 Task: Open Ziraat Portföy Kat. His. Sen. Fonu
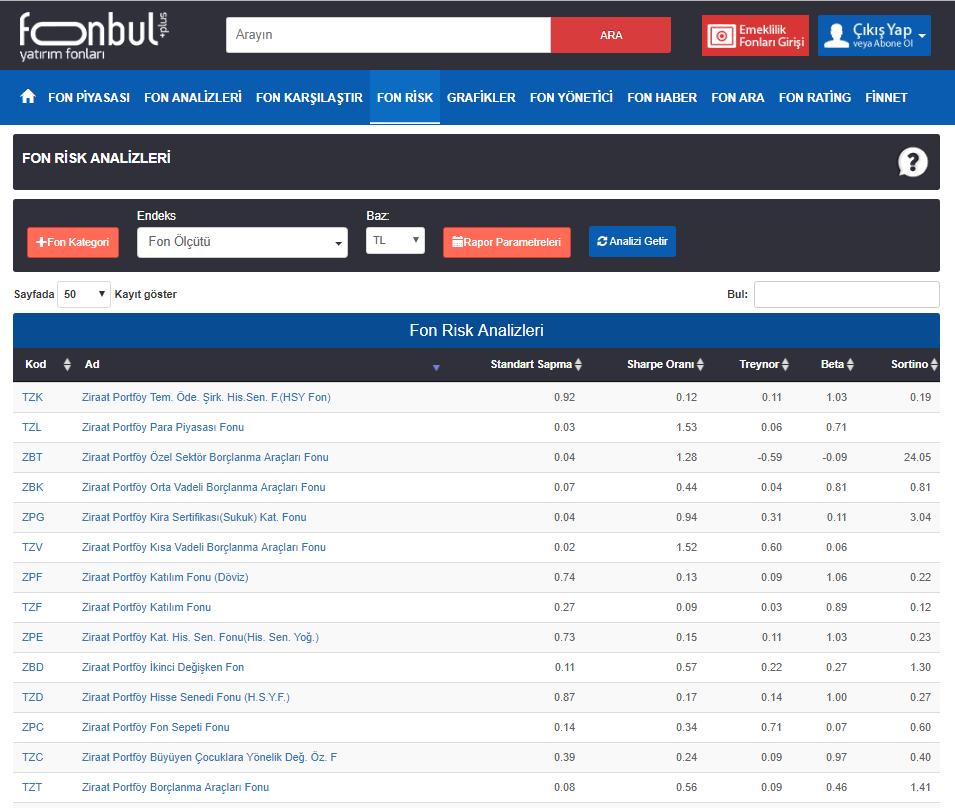(200, 637)
